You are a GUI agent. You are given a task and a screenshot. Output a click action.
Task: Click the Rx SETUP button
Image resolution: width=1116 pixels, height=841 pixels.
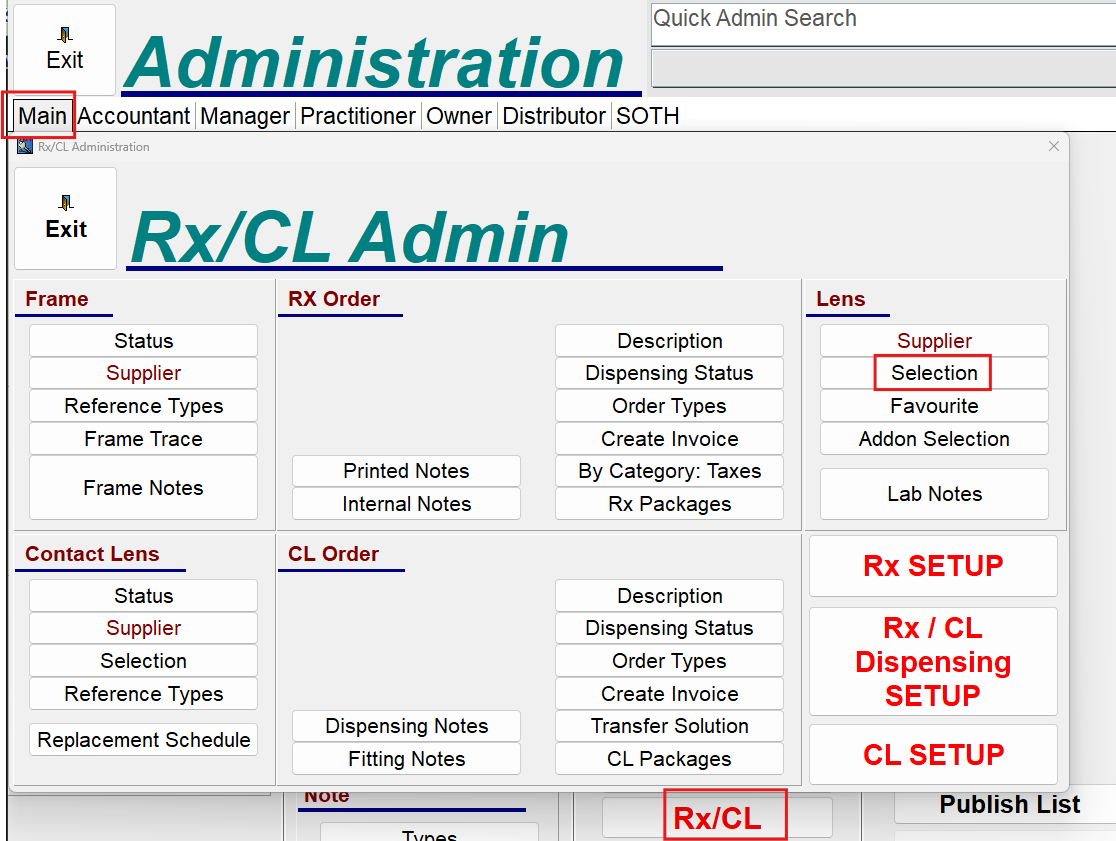coord(933,566)
